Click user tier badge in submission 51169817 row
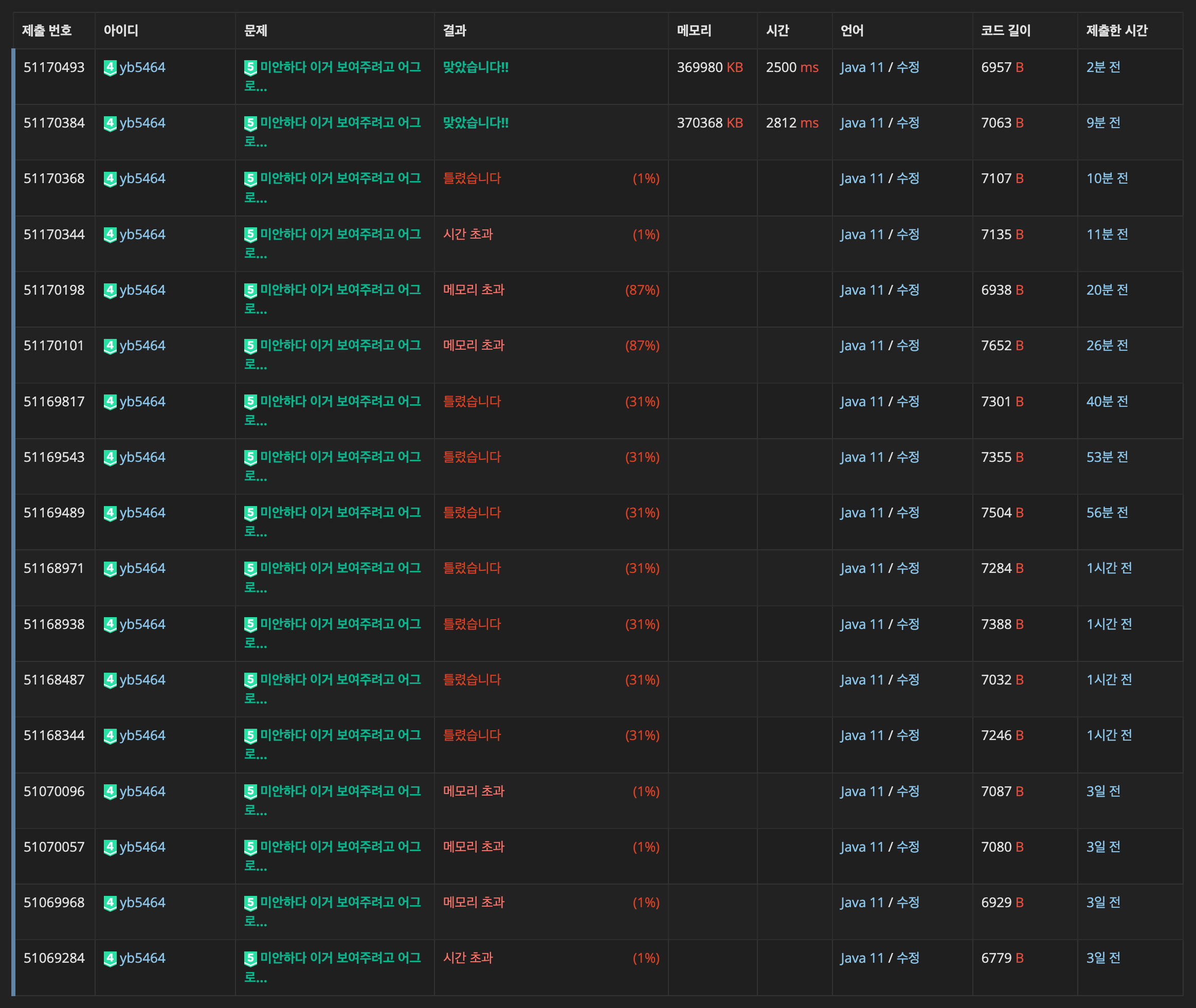The image size is (1196, 1008). click(110, 402)
